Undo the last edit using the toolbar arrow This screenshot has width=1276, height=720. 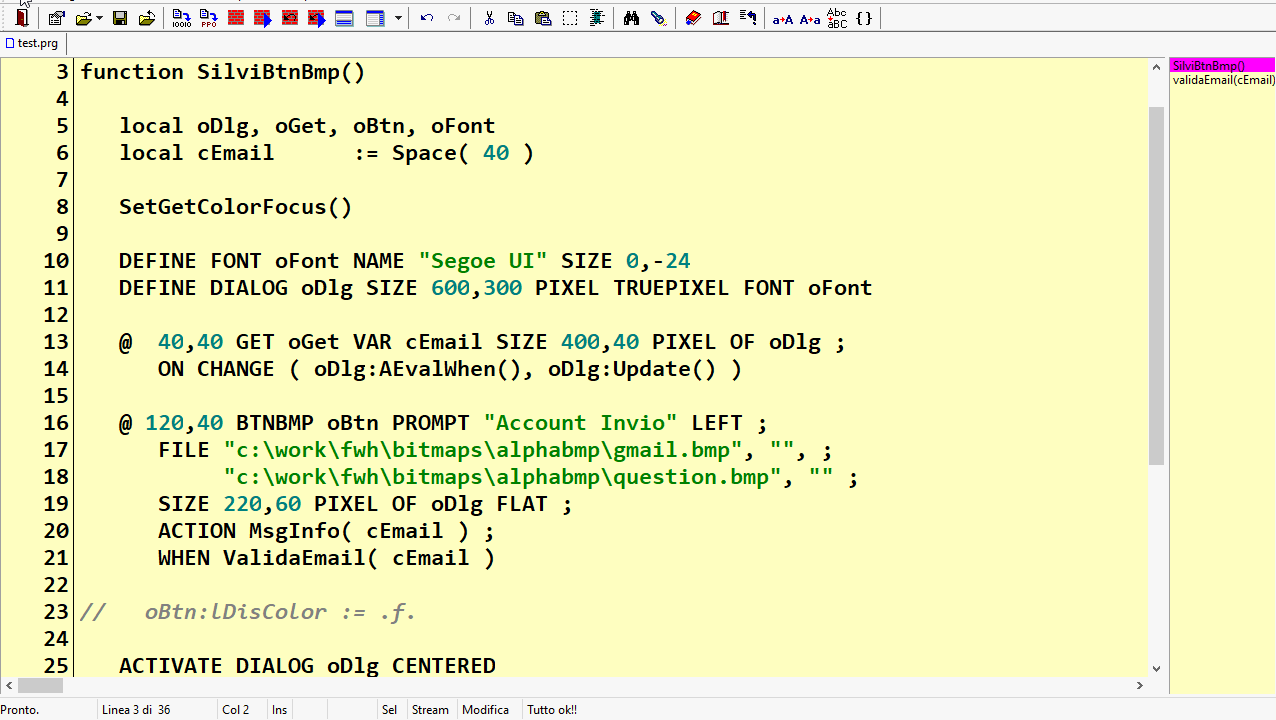[x=427, y=18]
